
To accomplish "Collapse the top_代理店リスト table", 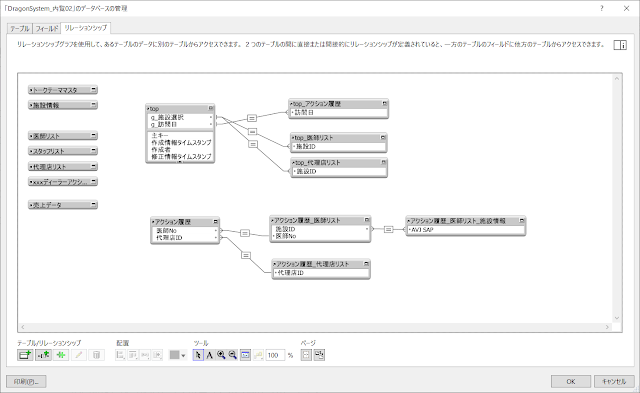I will [x=383, y=162].
